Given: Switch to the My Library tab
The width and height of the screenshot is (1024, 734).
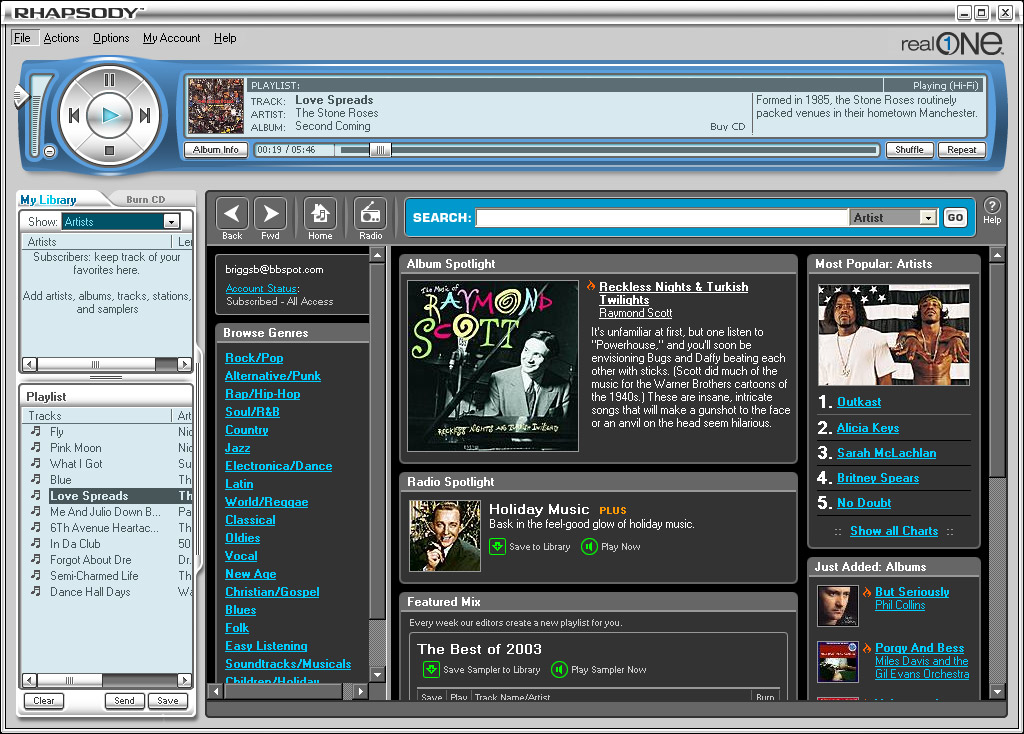Looking at the screenshot, I should pyautogui.click(x=48, y=199).
